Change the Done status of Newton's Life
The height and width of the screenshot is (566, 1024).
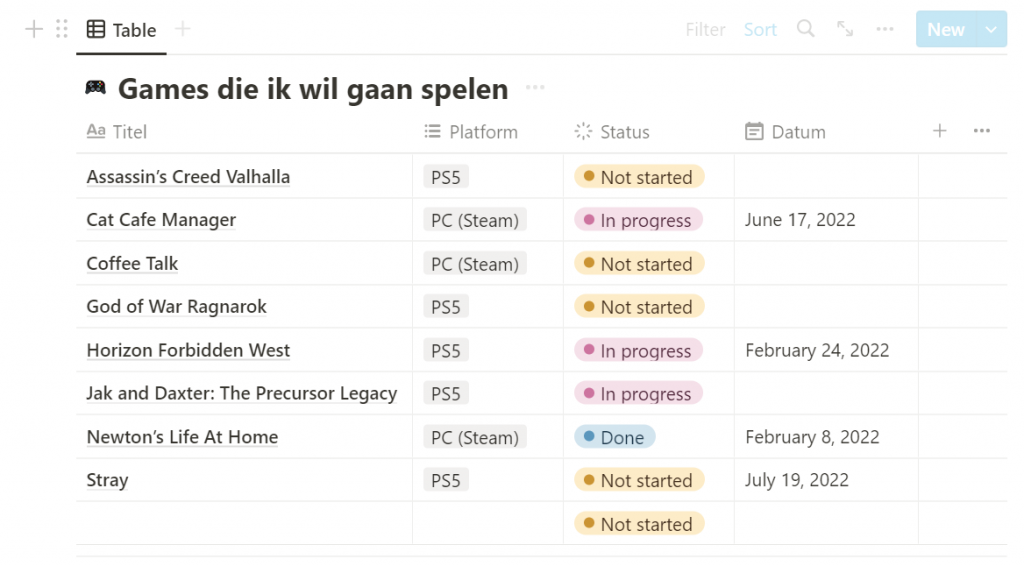click(615, 437)
